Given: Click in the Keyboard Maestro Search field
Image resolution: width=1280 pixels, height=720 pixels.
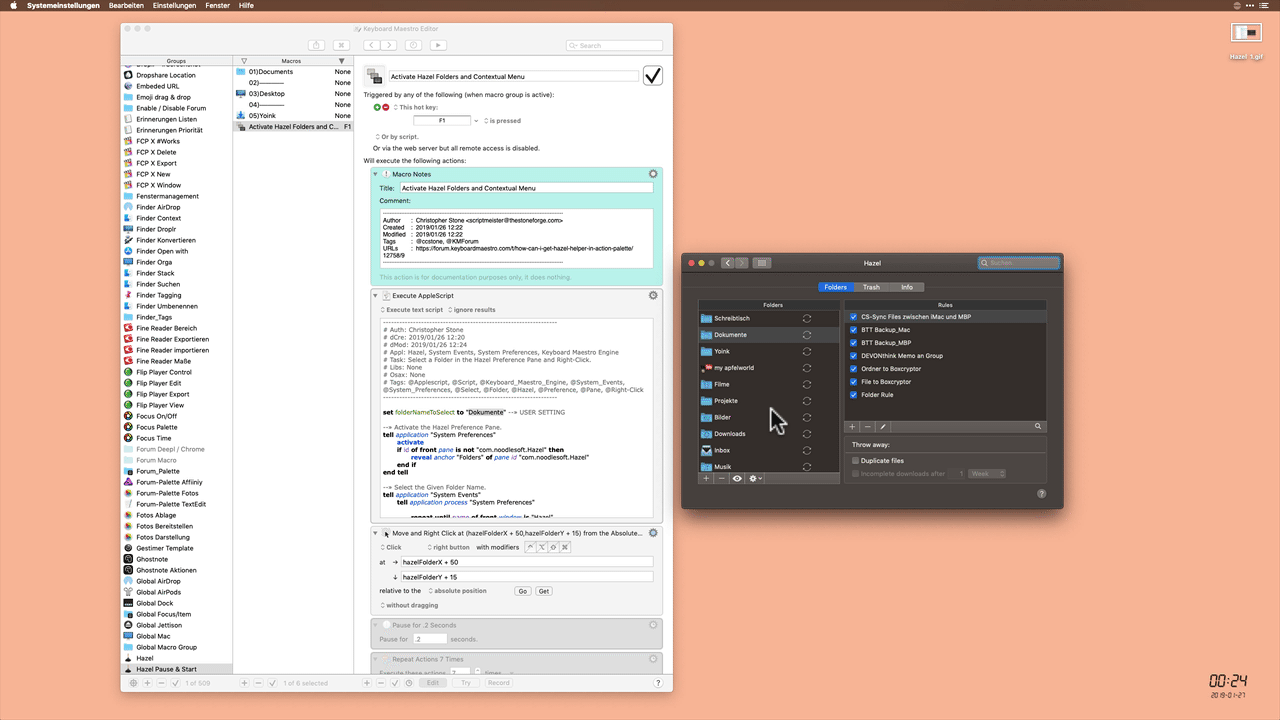Looking at the screenshot, I should pos(614,45).
